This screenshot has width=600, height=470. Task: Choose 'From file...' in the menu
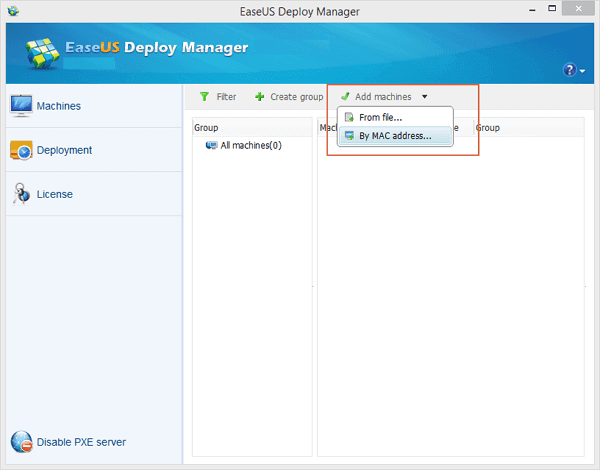(379, 118)
